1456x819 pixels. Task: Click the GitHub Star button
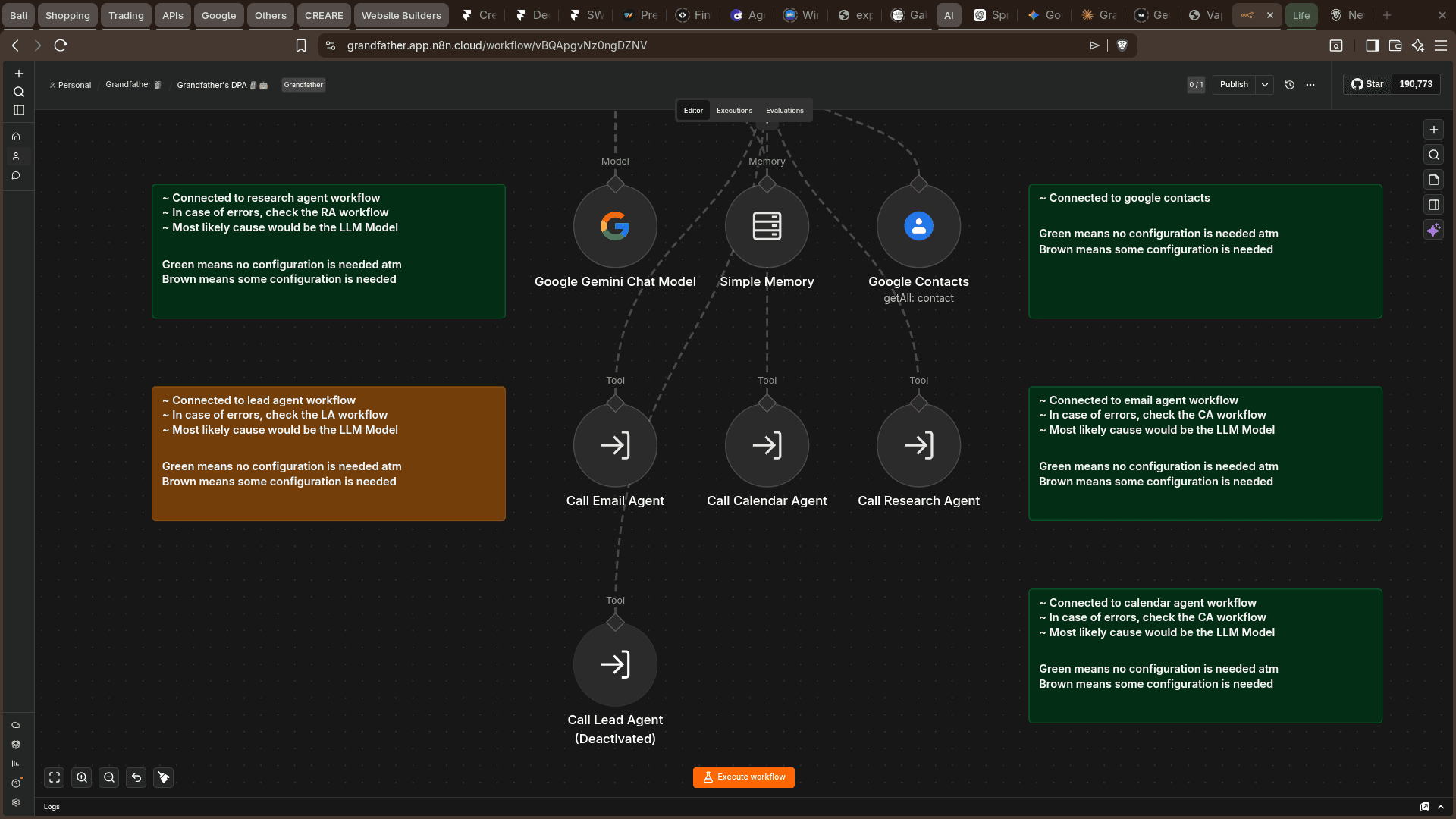tap(1367, 84)
